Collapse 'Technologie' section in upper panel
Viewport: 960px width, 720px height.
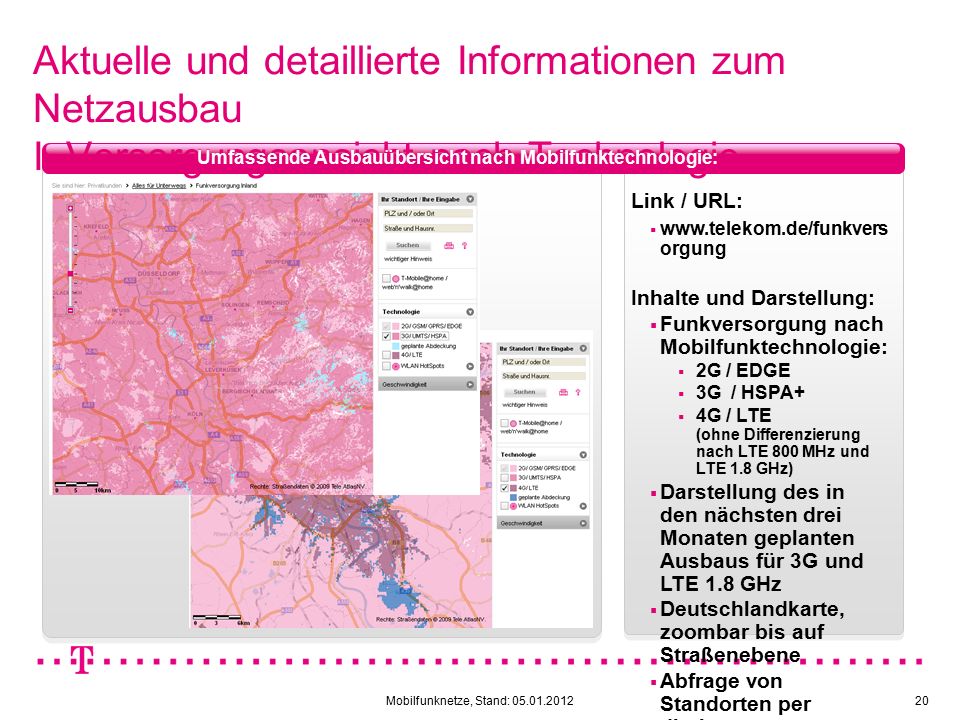tap(470, 312)
